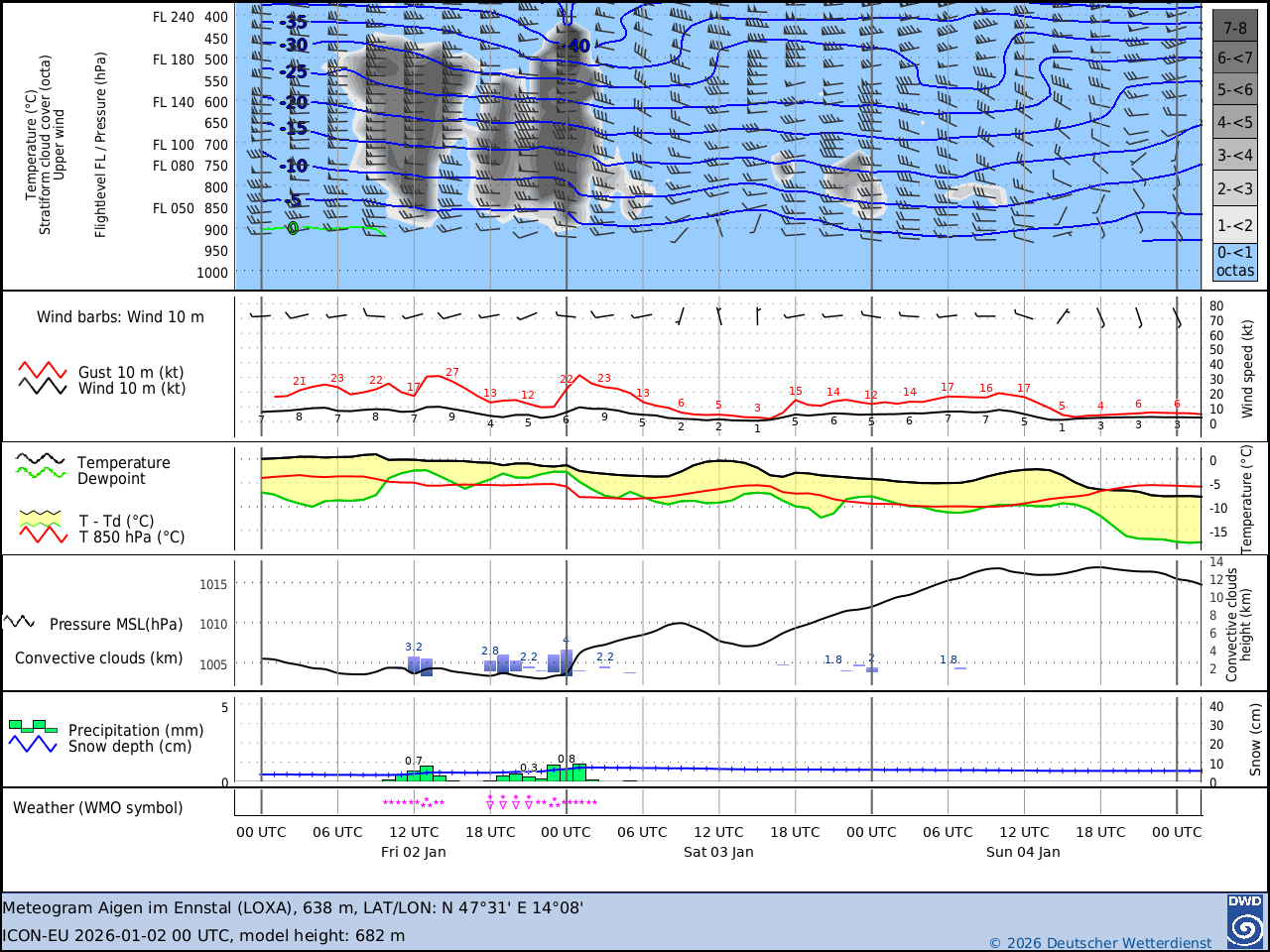Click the convective cloud height value '2.8'
The image size is (1270, 952).
pos(490,652)
